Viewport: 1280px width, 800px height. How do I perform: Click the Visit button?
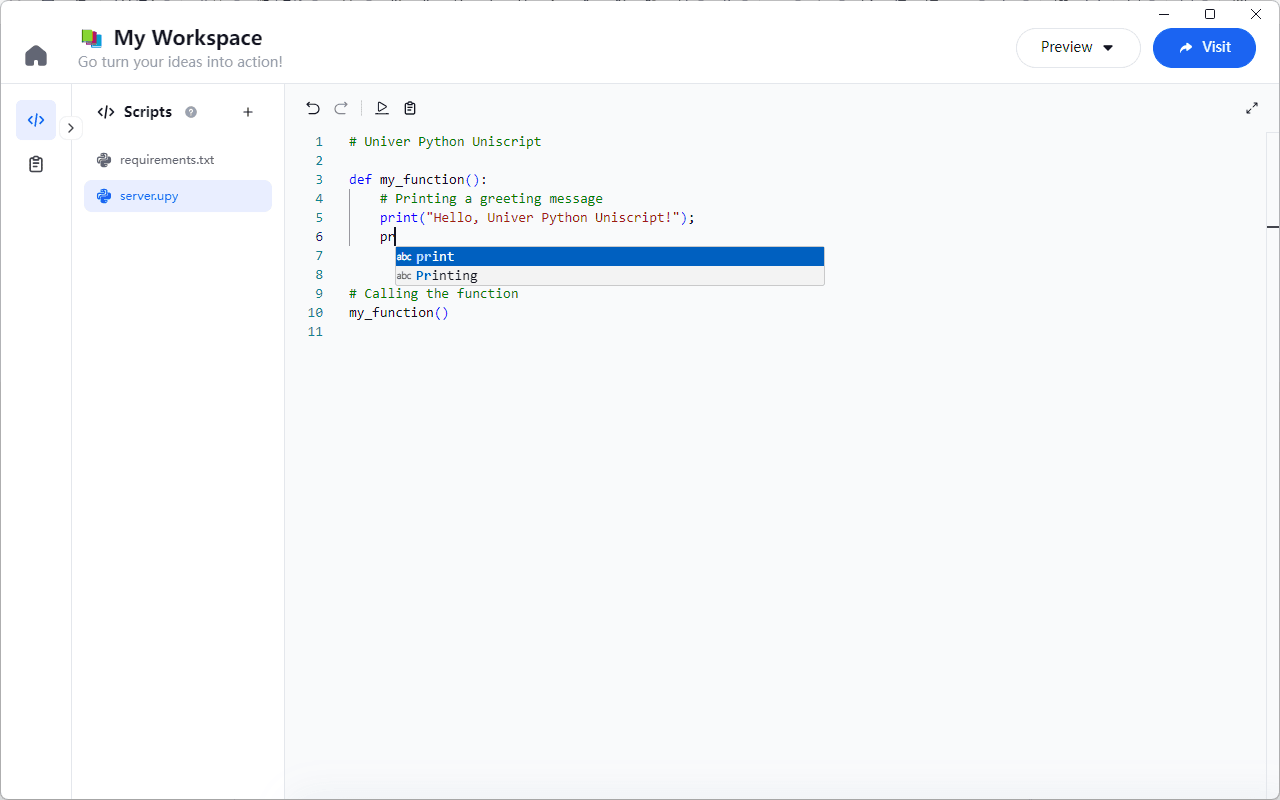1204,47
